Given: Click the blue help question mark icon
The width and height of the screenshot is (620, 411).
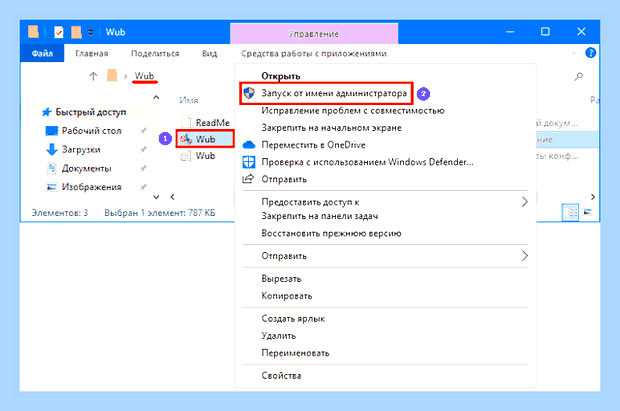Looking at the screenshot, I should click(x=590, y=53).
